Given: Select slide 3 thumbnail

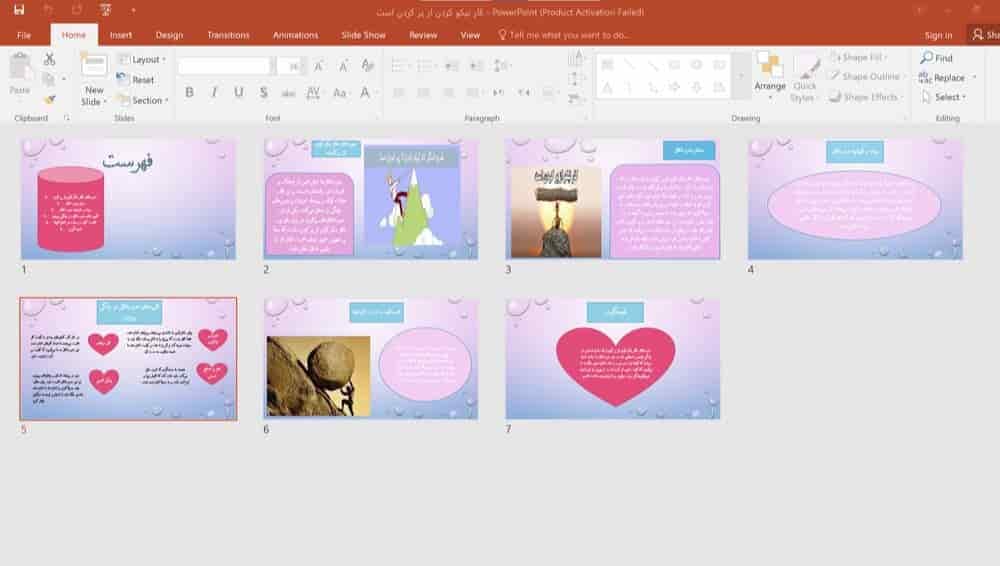Looking at the screenshot, I should pyautogui.click(x=613, y=198).
